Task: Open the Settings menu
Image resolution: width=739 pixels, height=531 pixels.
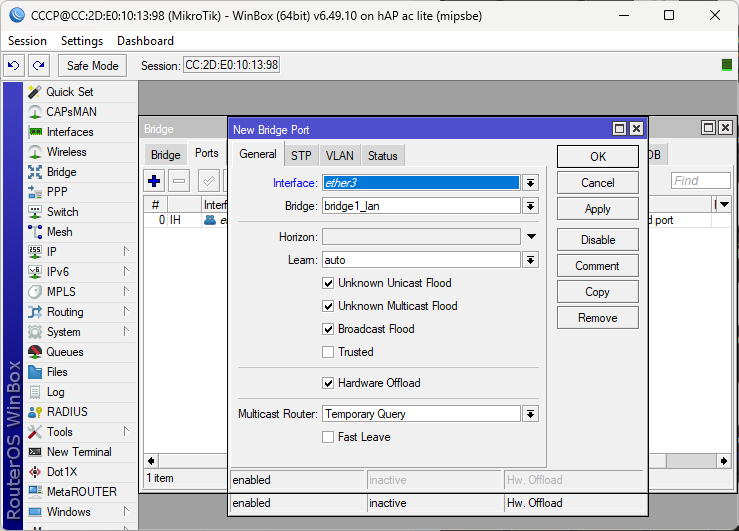Action: point(82,41)
